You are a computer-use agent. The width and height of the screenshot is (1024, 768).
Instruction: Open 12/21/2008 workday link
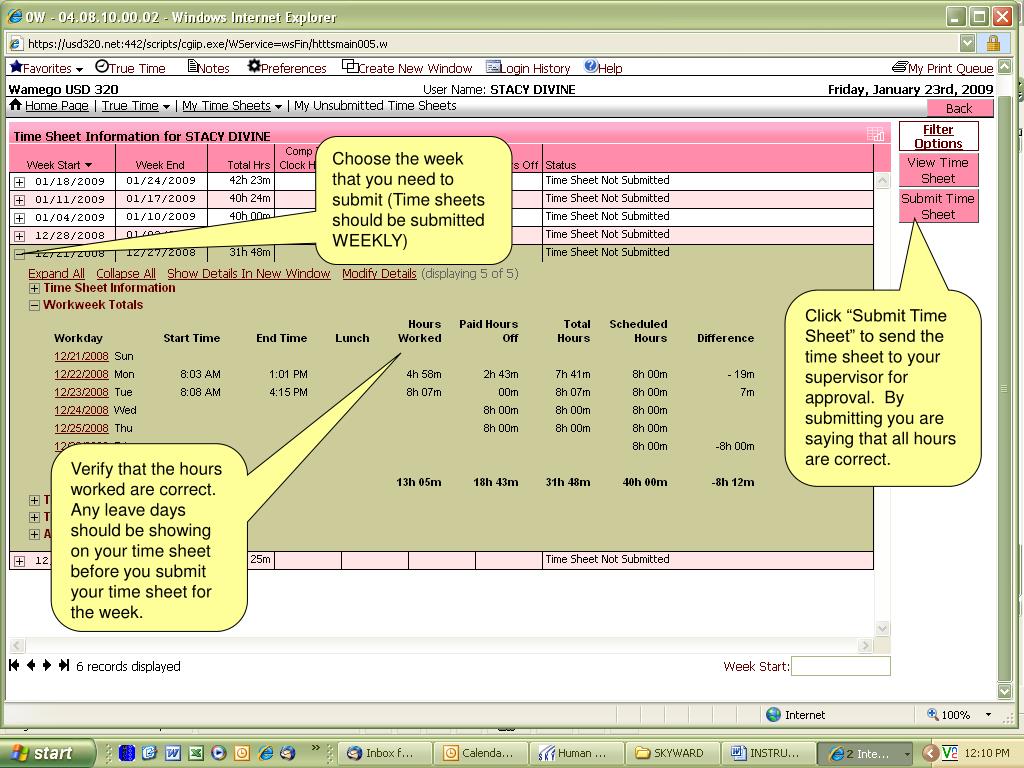(81, 357)
